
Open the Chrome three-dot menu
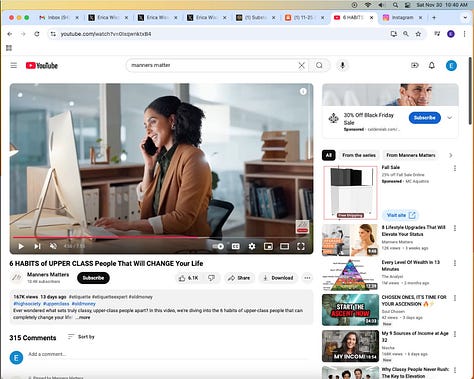tap(464, 34)
